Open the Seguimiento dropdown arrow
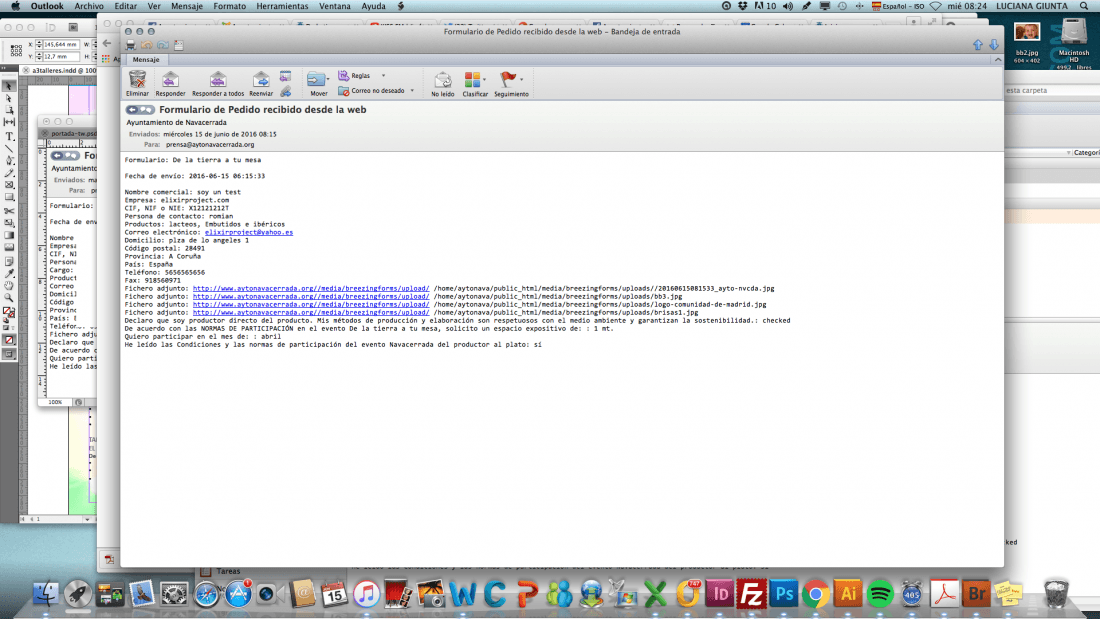Viewport: 1100px width, 619px height. pyautogui.click(x=521, y=79)
